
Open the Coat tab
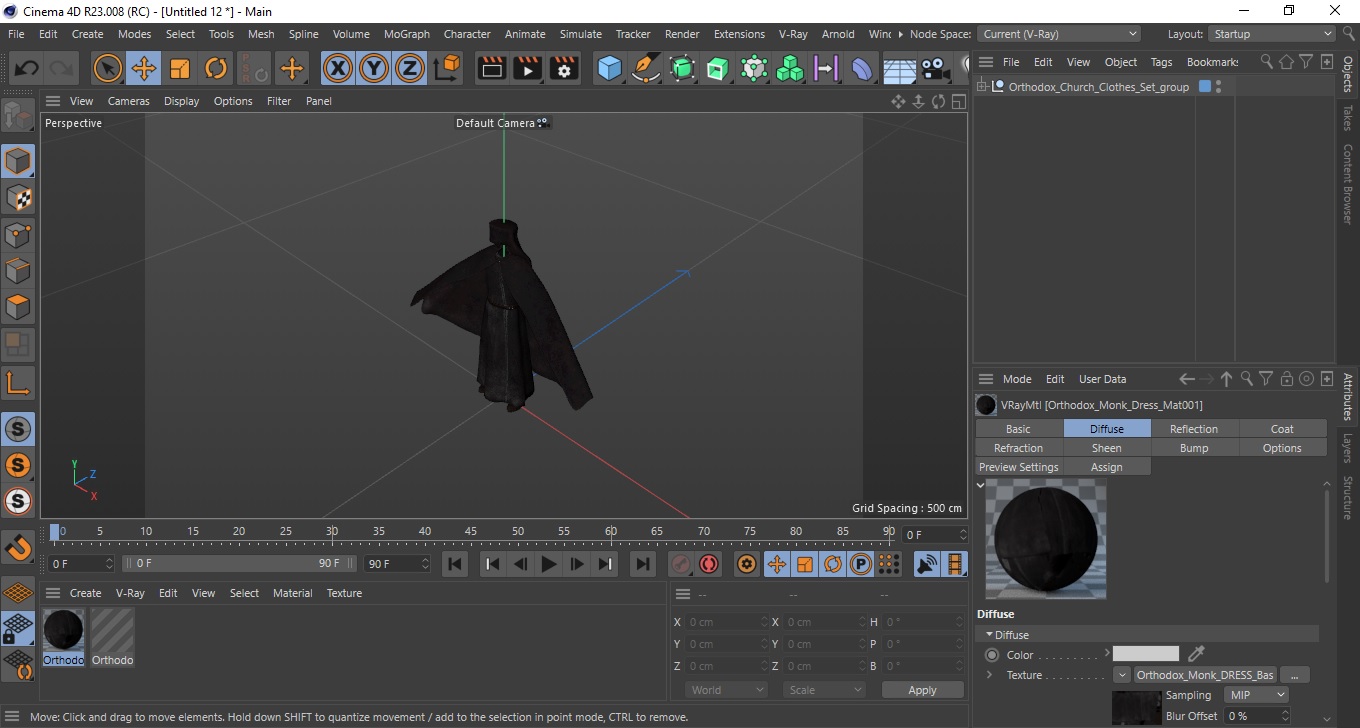click(1282, 429)
